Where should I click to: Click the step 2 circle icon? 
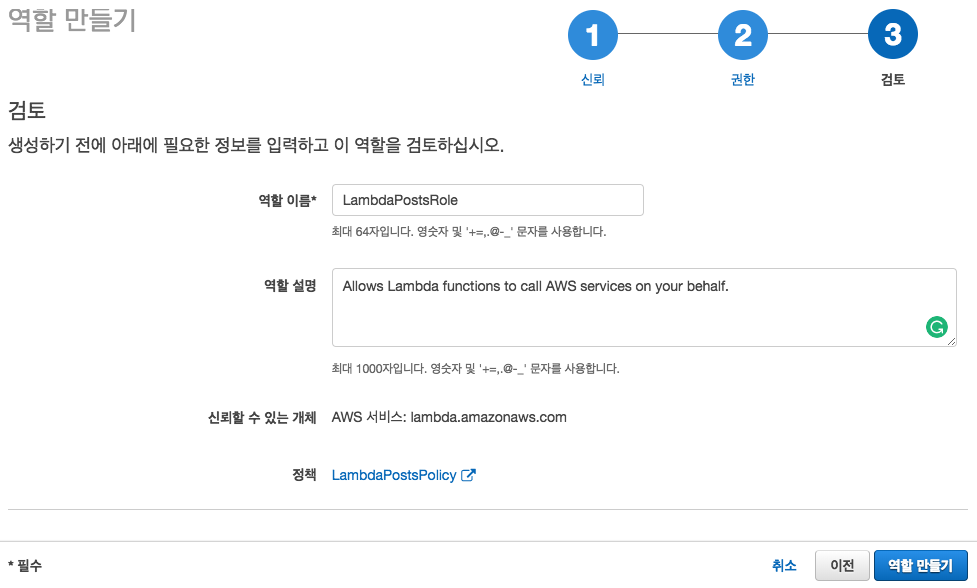click(x=743, y=35)
